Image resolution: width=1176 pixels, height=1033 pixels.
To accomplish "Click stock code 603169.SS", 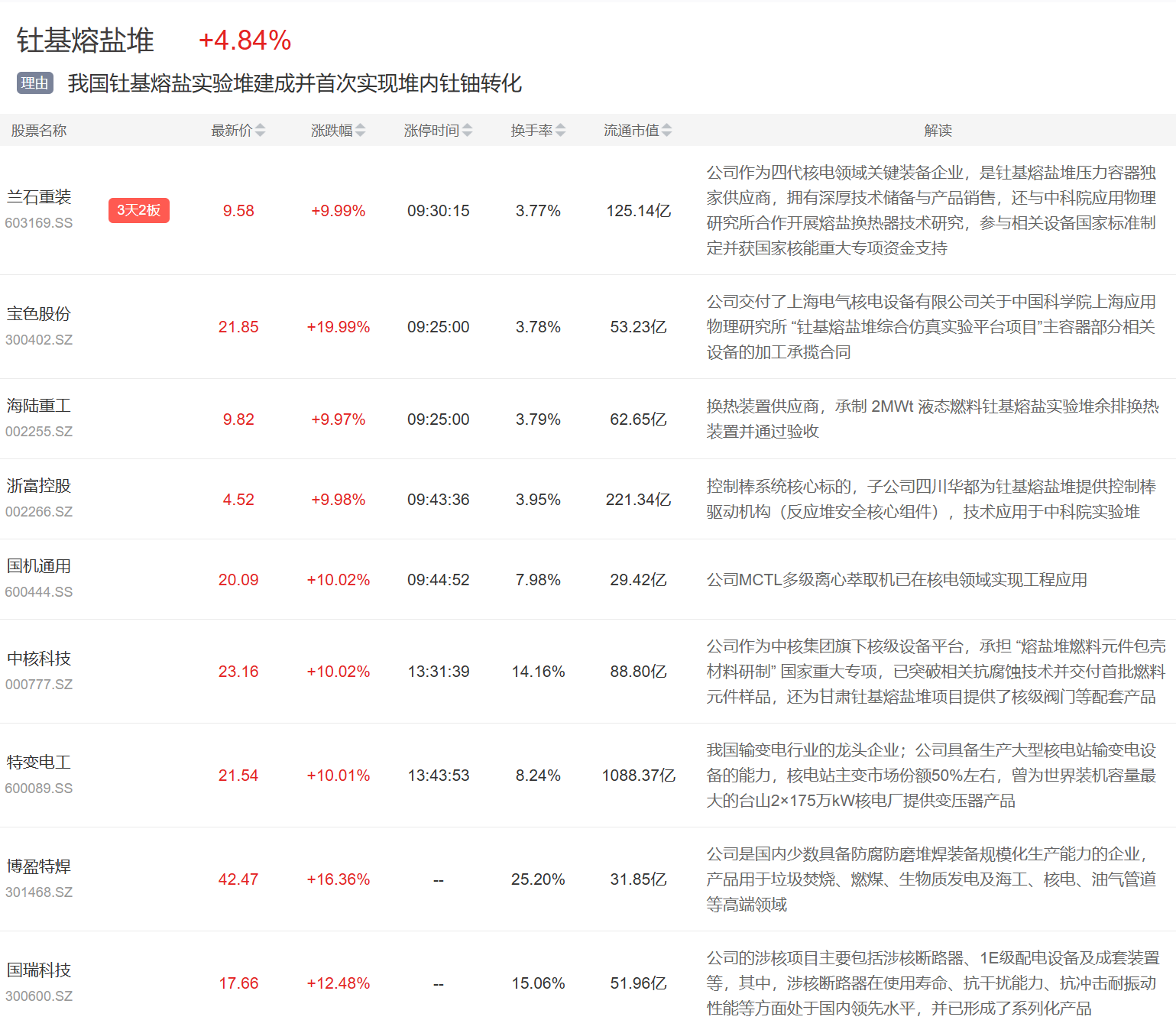I will coord(39,223).
